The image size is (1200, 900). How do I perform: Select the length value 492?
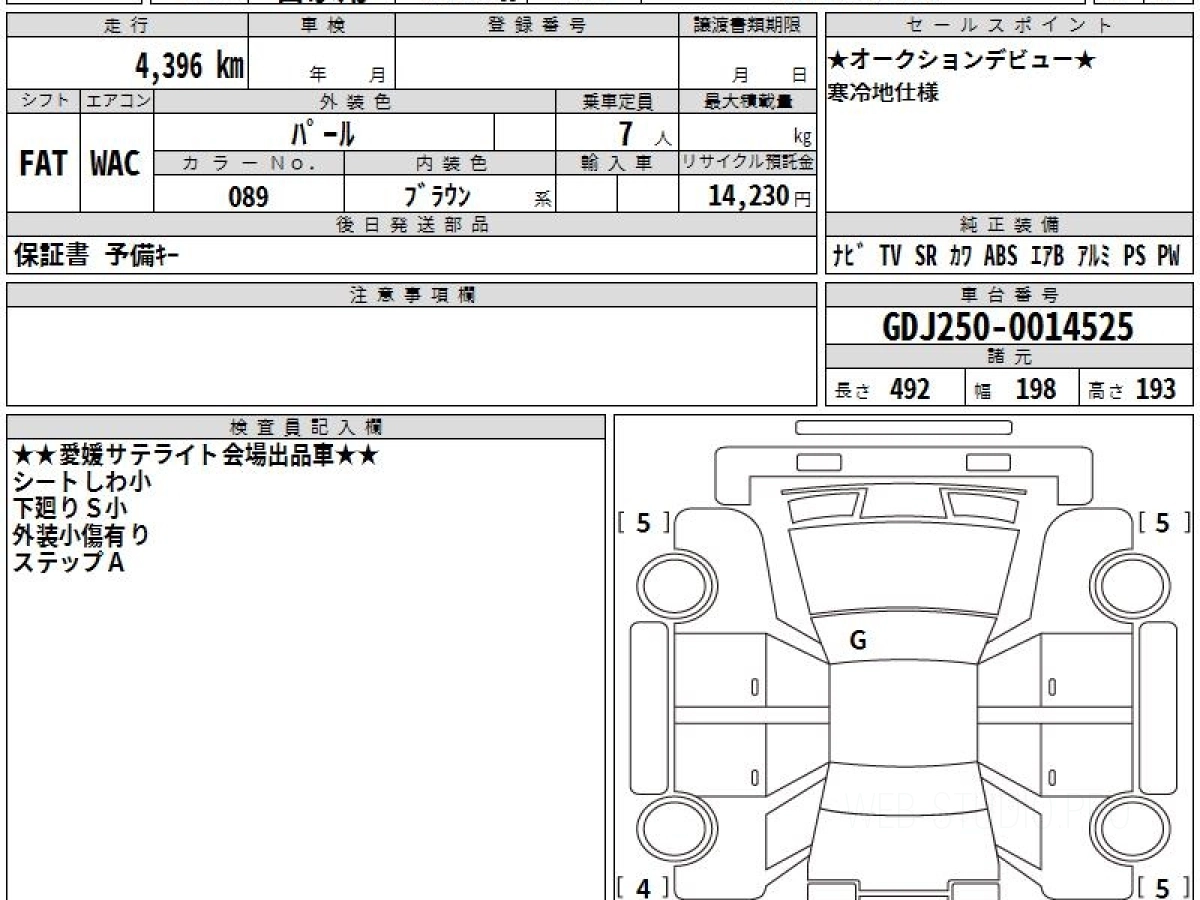910,389
